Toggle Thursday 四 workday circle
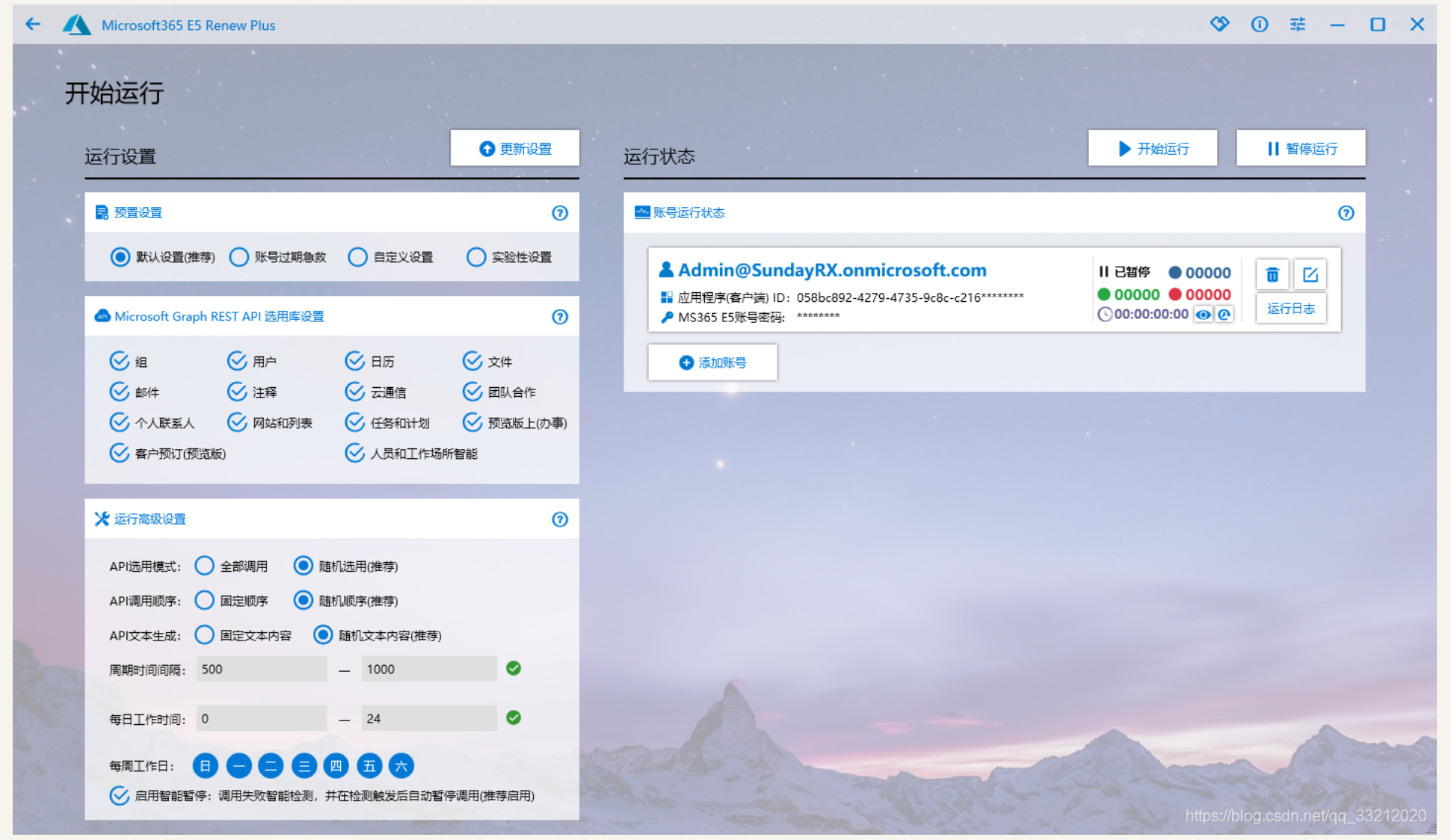Screen dimensions: 1451x840 click(336, 765)
